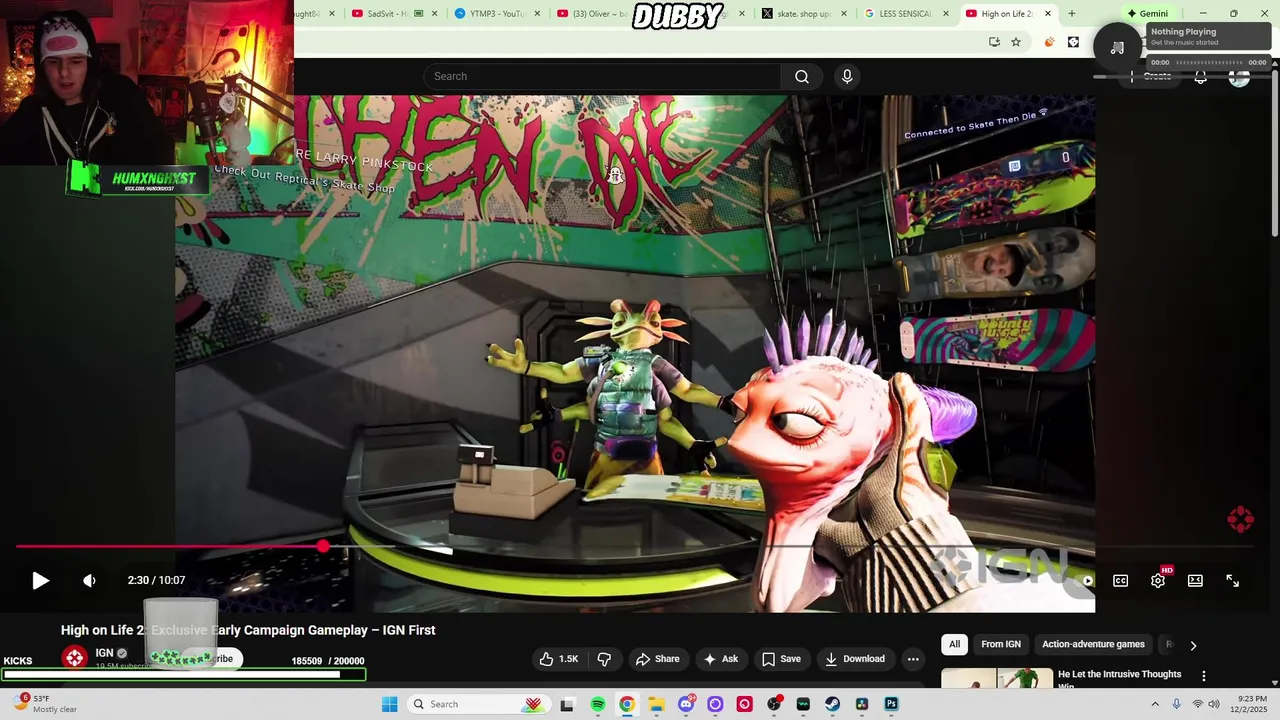Open Task View from the taskbar
1280x720 pixels.
pyautogui.click(x=567, y=704)
